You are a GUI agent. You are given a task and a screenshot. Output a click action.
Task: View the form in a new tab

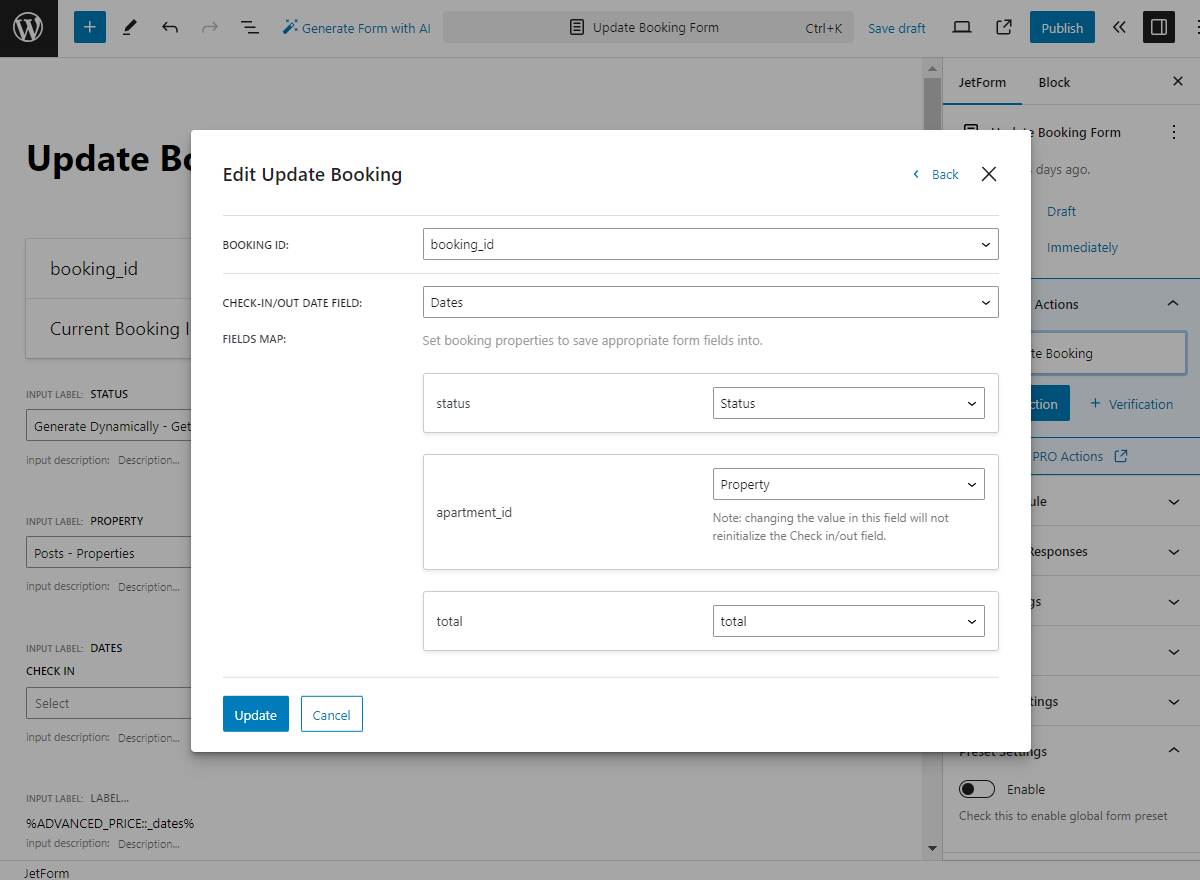pyautogui.click(x=1003, y=27)
